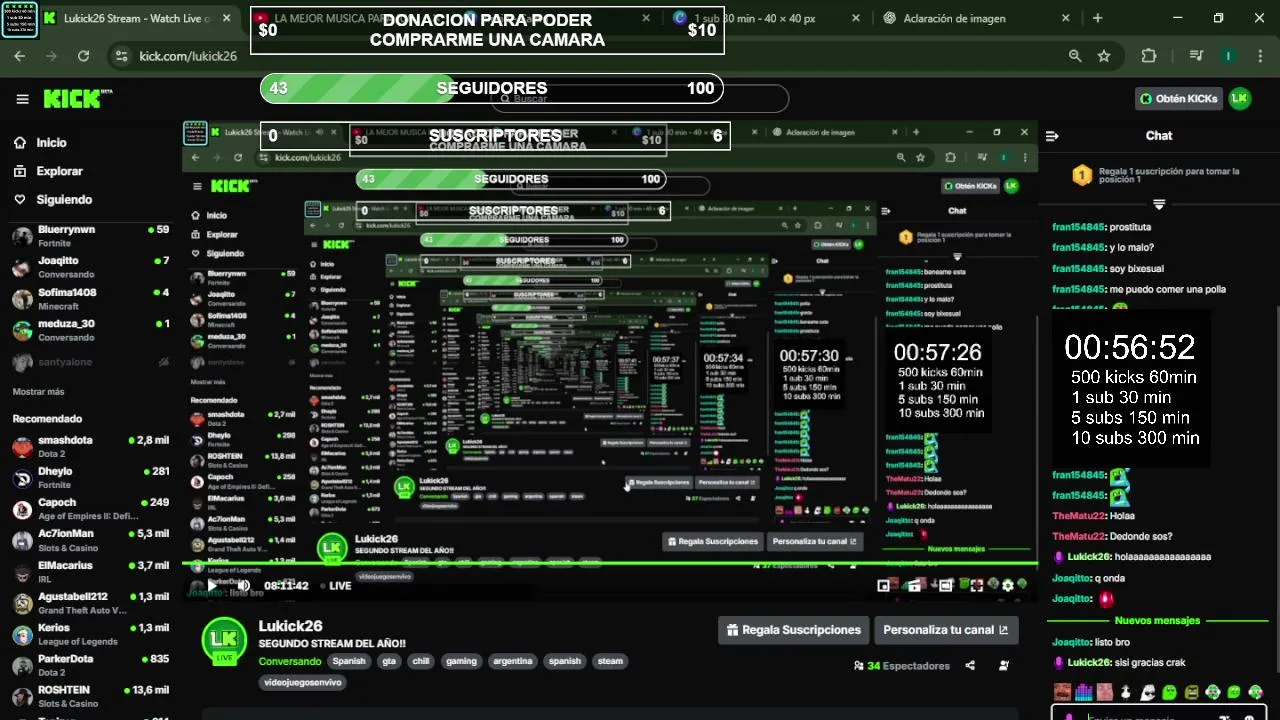The image size is (1280, 720).
Task: Click the Lukick26 channel avatar
Action: coord(224,641)
